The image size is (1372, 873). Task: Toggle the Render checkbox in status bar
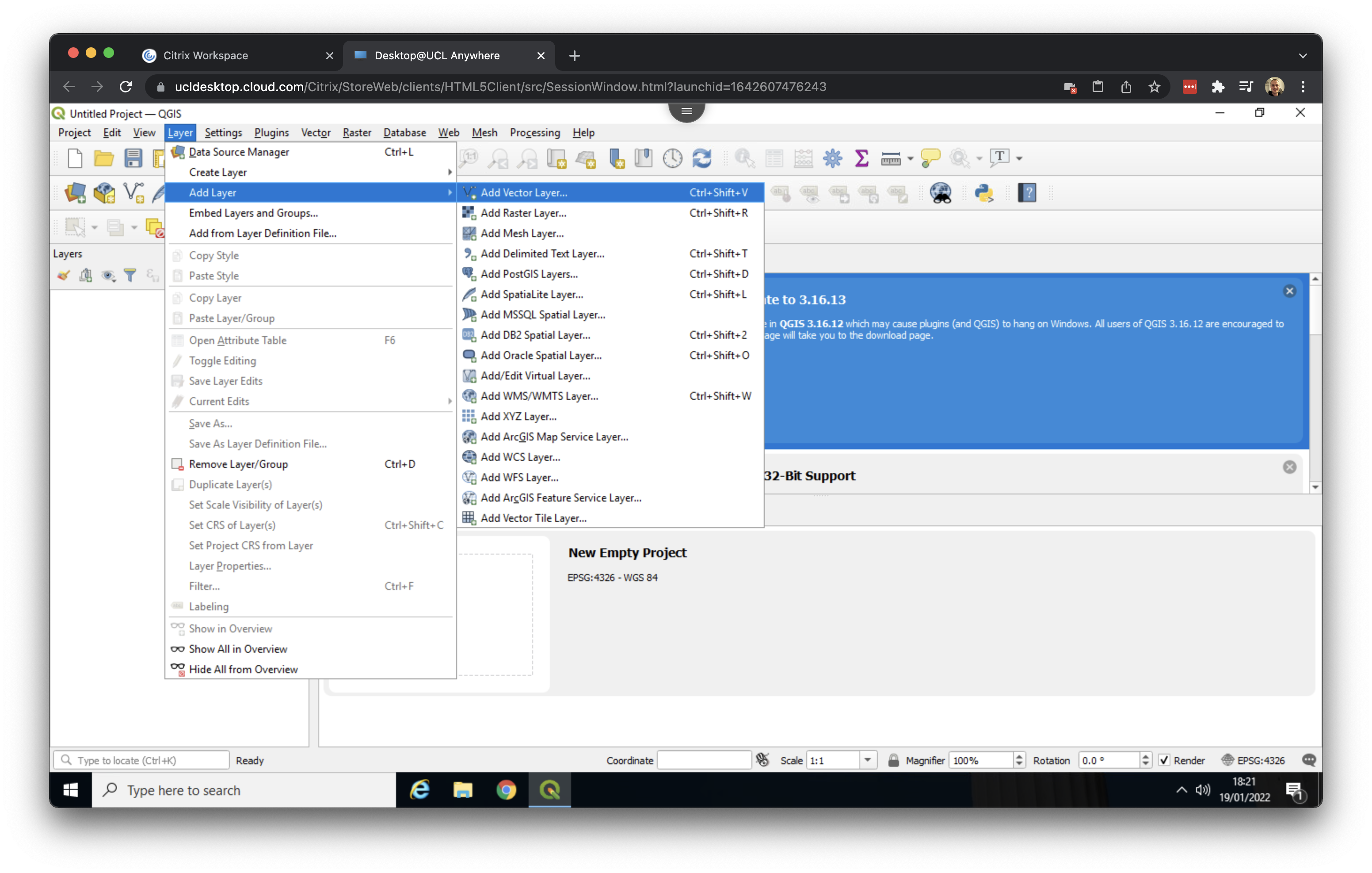tap(1164, 760)
